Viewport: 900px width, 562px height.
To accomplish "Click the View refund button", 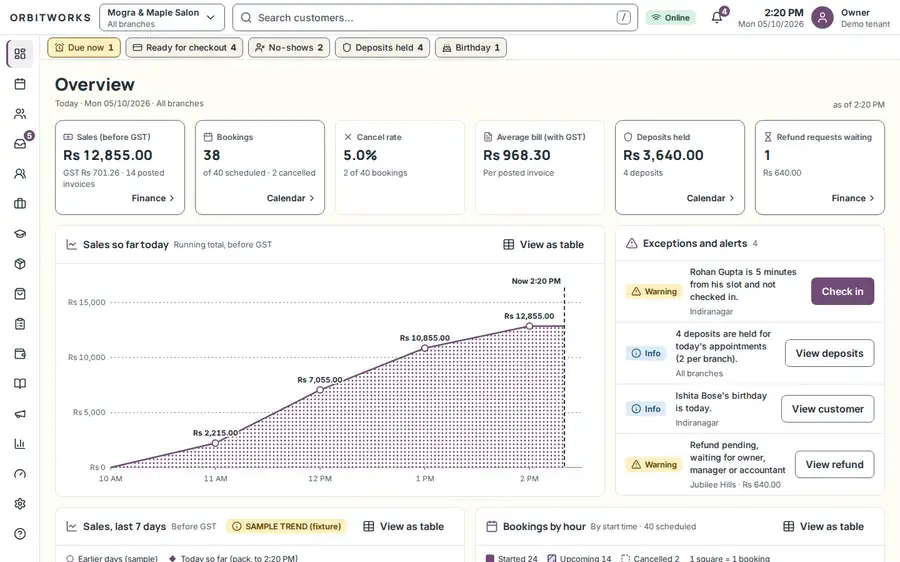I will (x=835, y=464).
